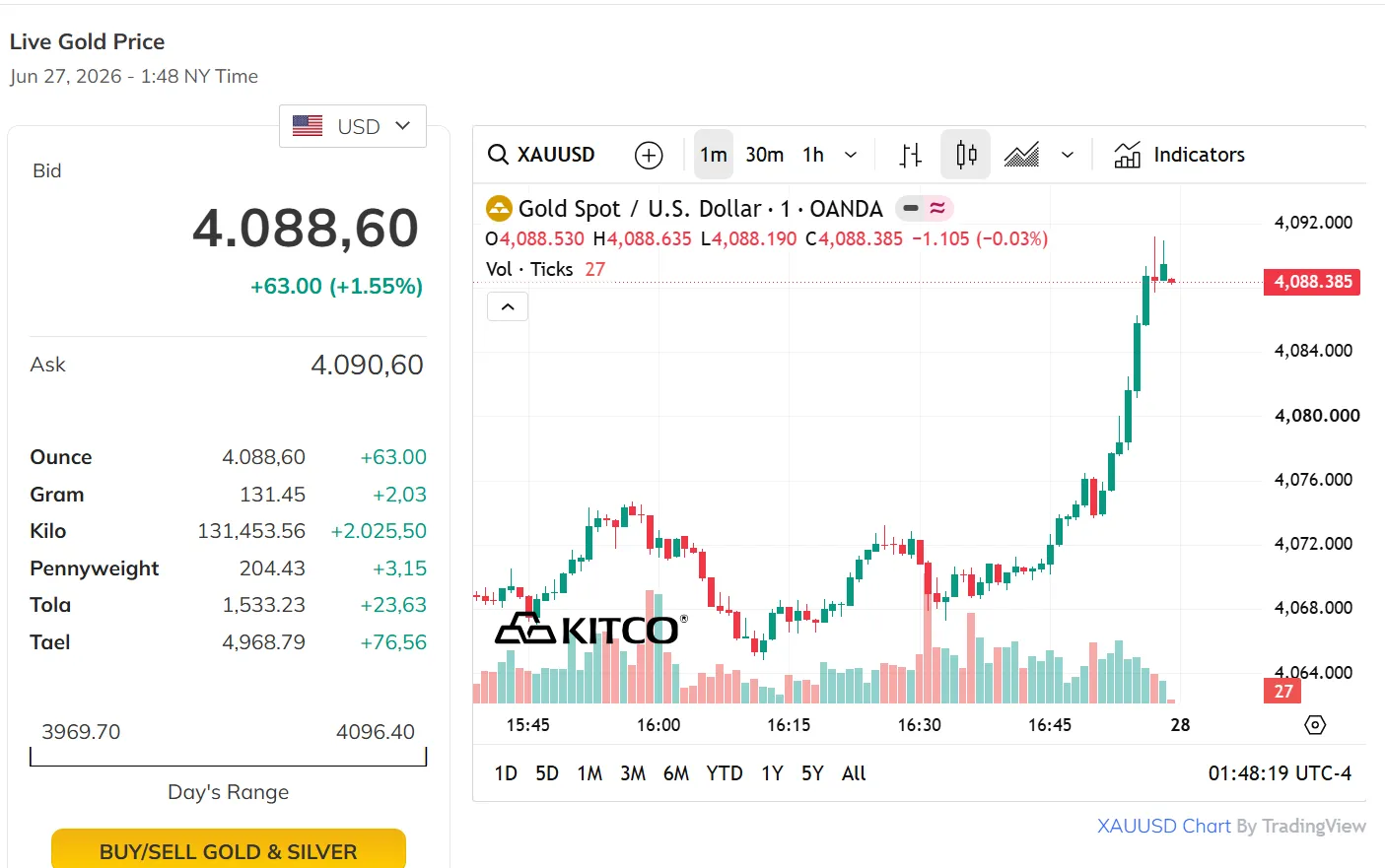Screen dimensions: 1385x868
Task: Click the Gold Spot symbol logo icon
Action: pyautogui.click(x=499, y=208)
